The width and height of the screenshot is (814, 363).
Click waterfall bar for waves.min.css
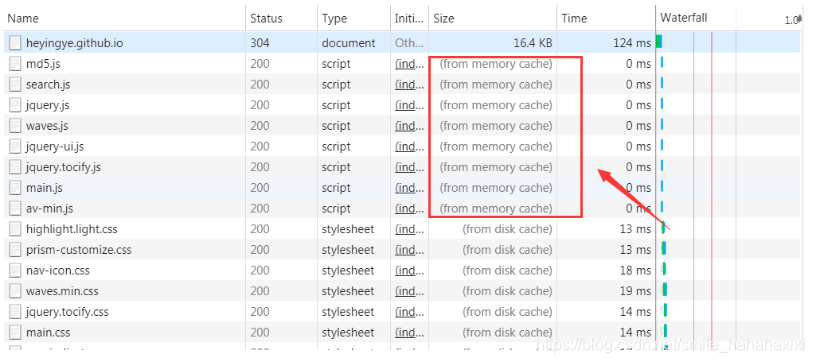pyautogui.click(x=664, y=290)
